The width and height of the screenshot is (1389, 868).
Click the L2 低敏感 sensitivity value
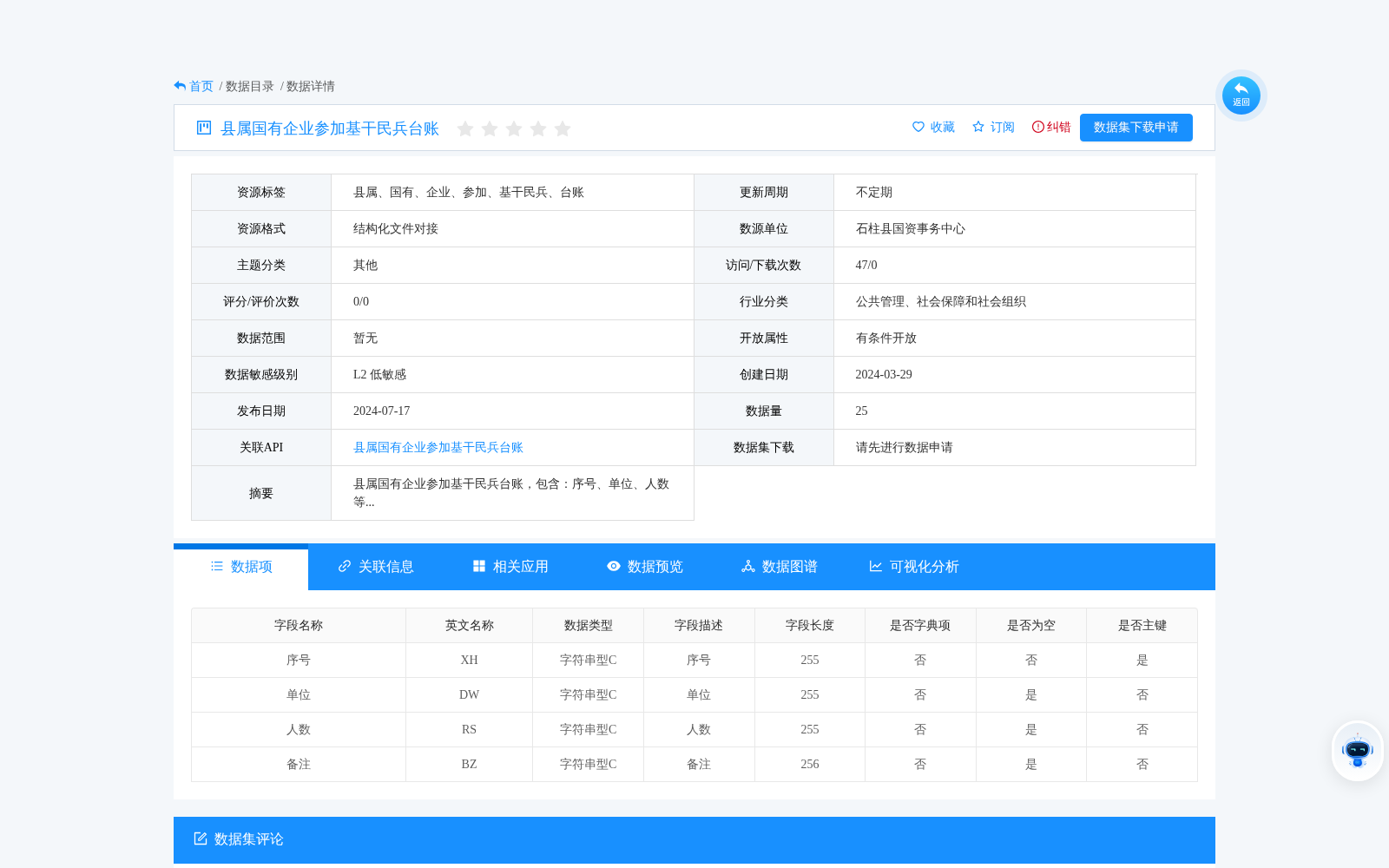[x=379, y=374]
